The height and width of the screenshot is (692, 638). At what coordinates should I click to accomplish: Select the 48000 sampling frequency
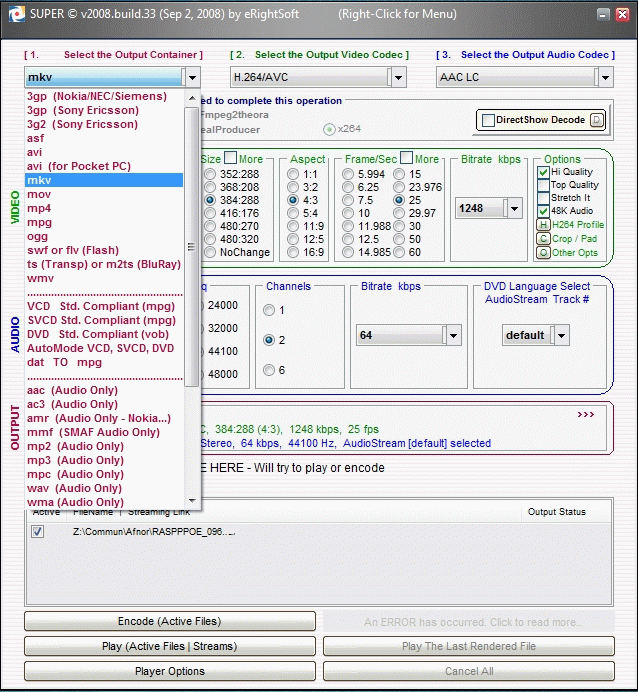pyautogui.click(x=223, y=374)
